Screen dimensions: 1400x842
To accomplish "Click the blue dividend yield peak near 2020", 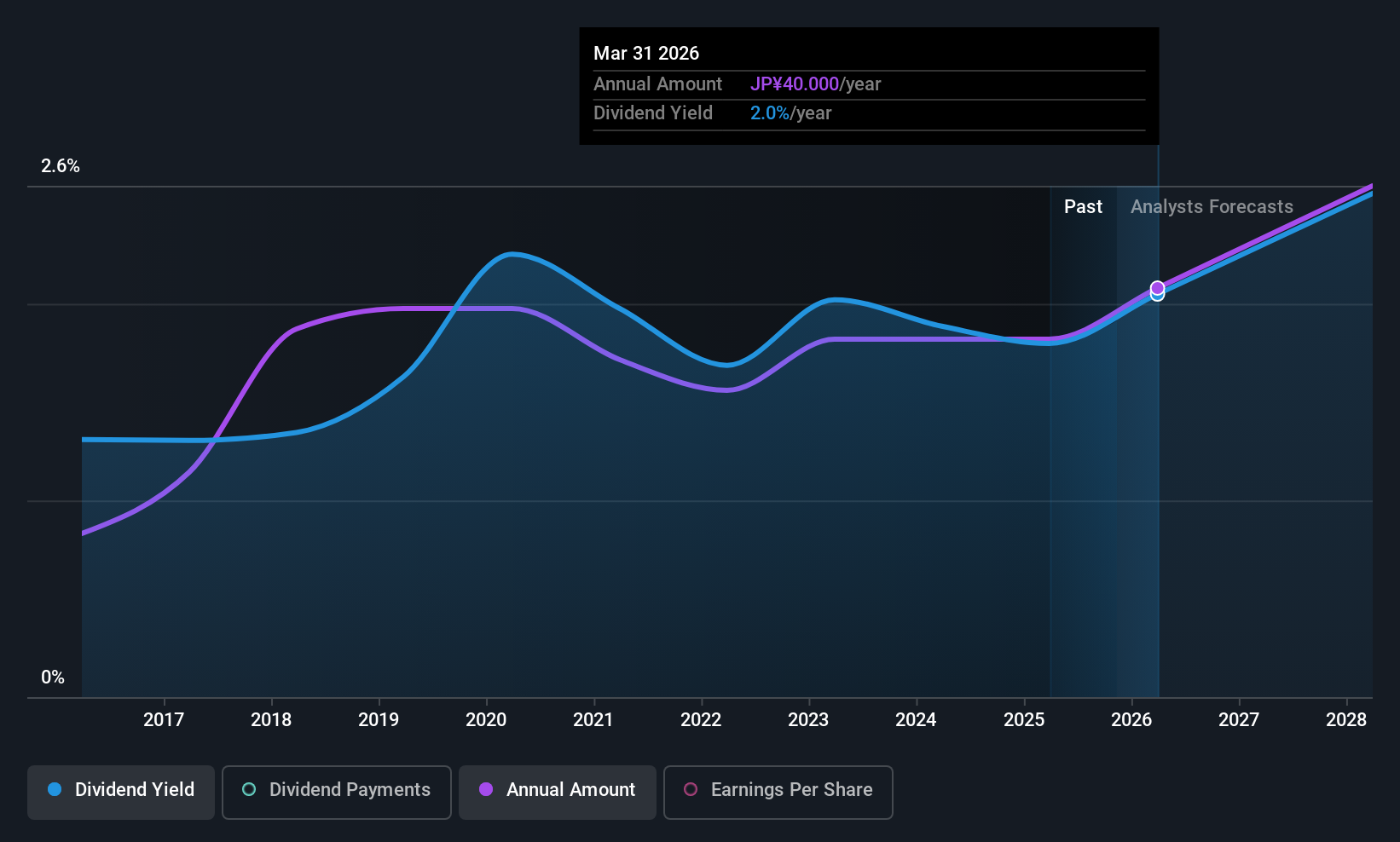I will coord(511,254).
